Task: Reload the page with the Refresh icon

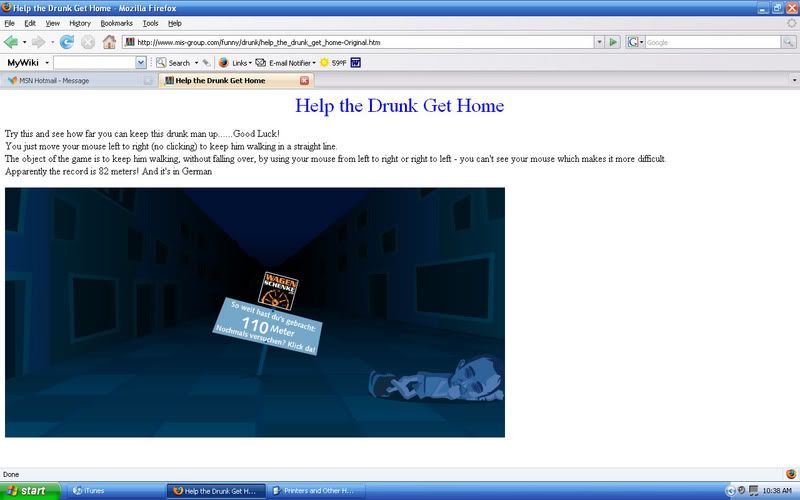Action: [x=67, y=42]
